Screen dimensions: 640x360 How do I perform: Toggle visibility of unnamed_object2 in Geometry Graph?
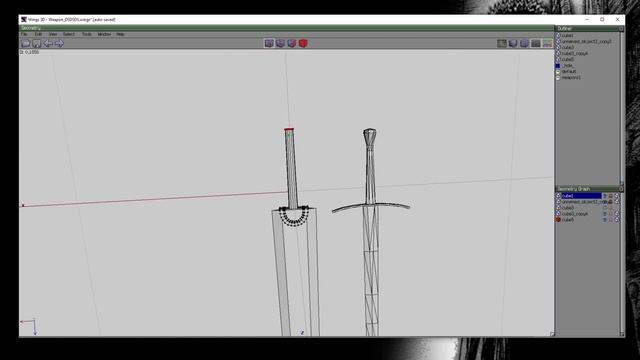(605, 202)
